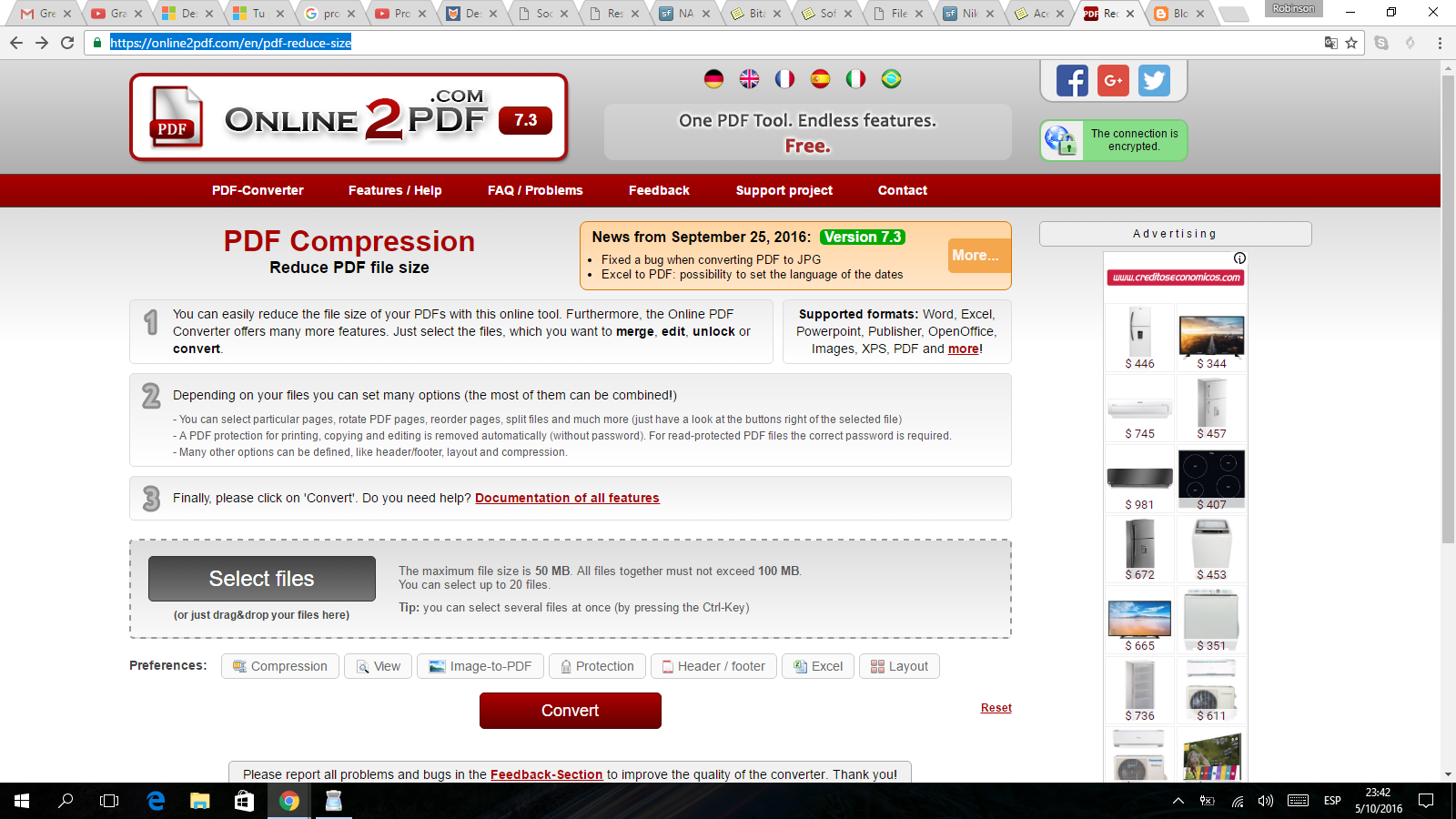Viewport: 1456px width, 819px height.
Task: Click the Reset link
Action: 996,708
